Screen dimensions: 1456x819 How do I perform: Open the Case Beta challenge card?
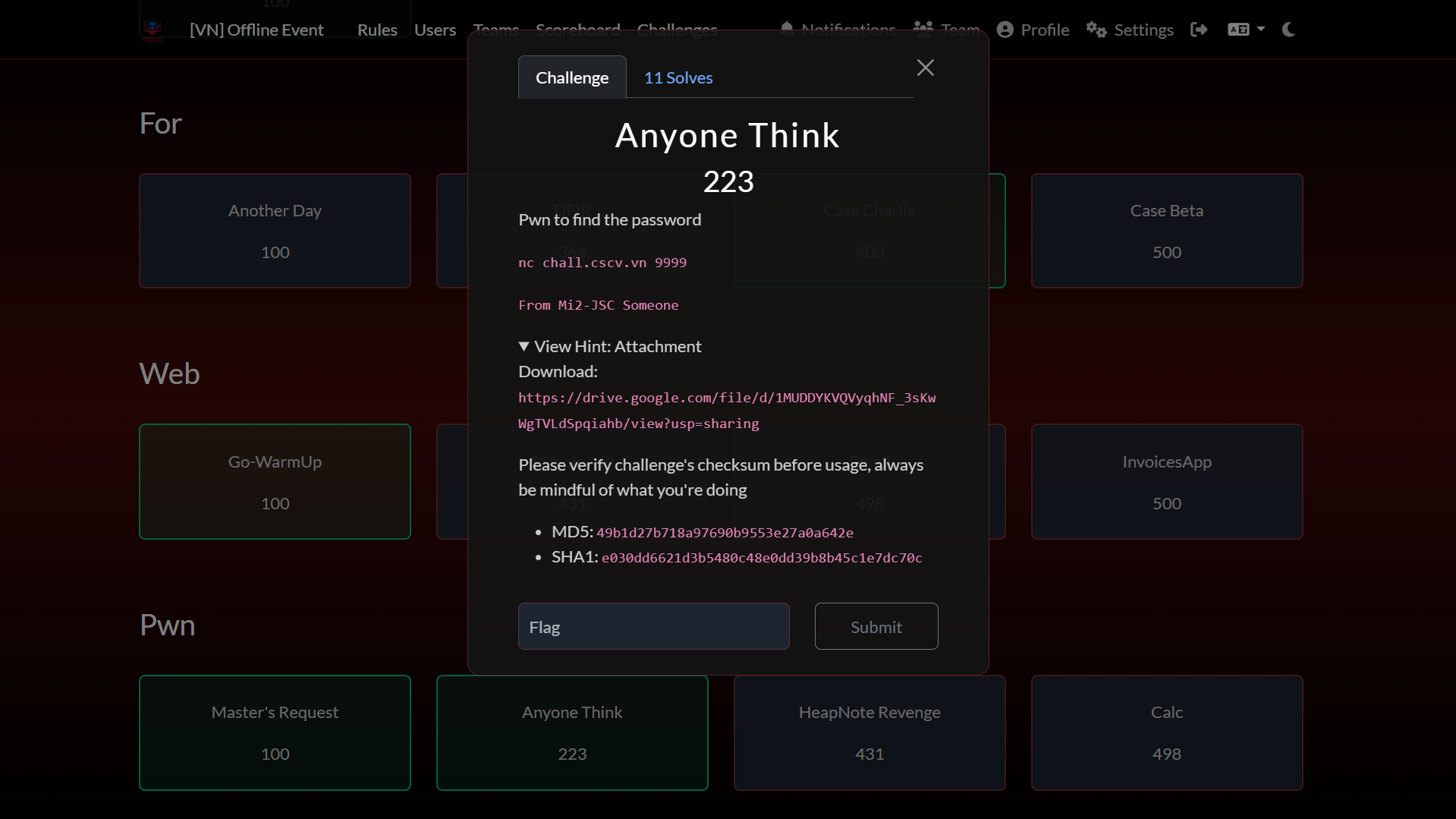[x=1166, y=231]
